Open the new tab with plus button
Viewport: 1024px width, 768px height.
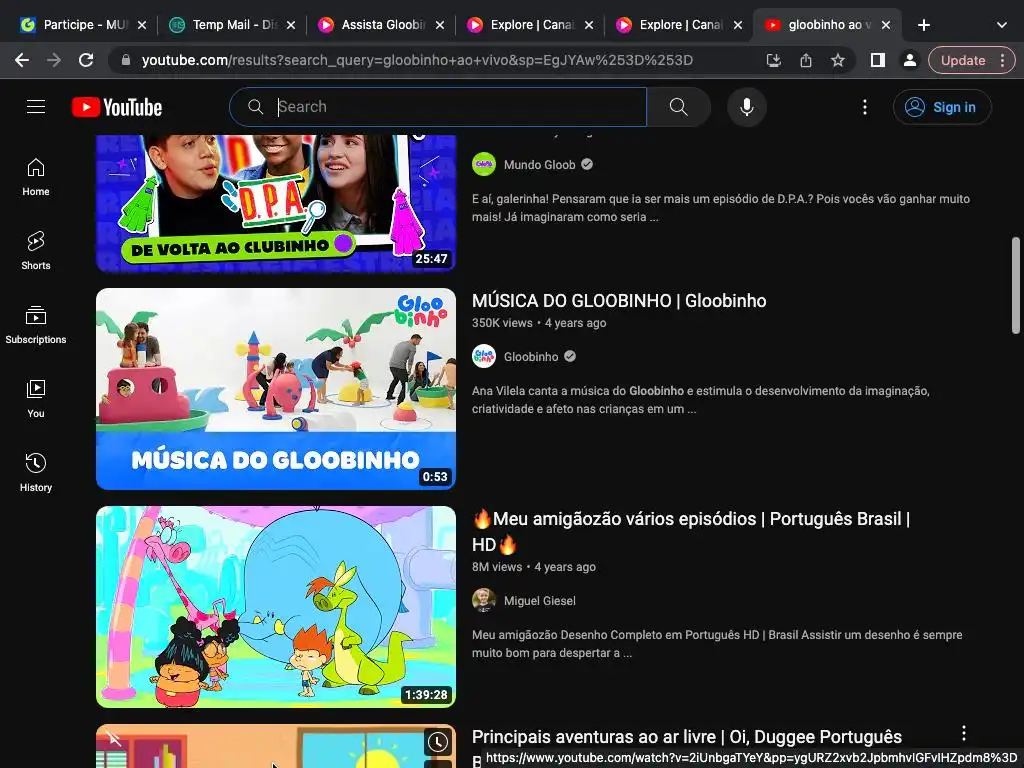pyautogui.click(x=923, y=25)
